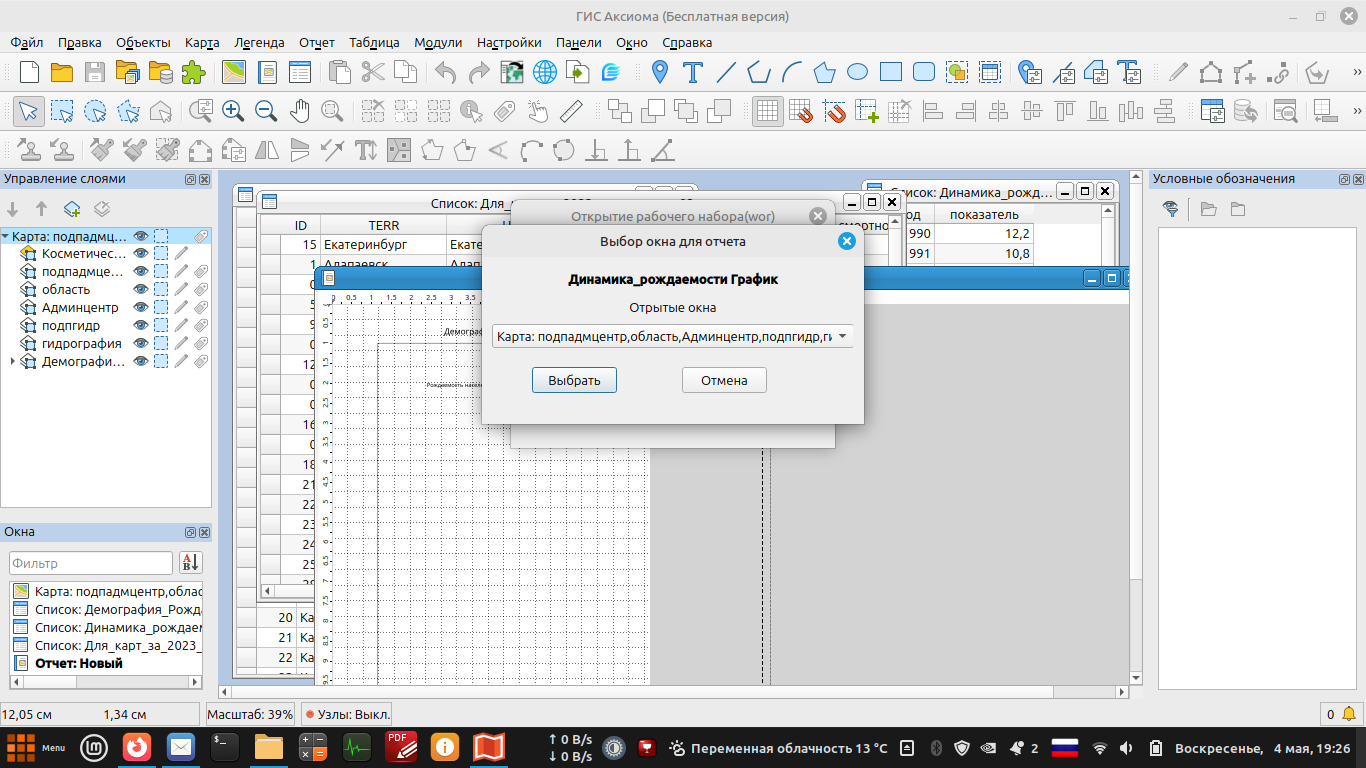Image resolution: width=1366 pixels, height=768 pixels.
Task: Activate the scissors cut icon
Action: tap(372, 72)
